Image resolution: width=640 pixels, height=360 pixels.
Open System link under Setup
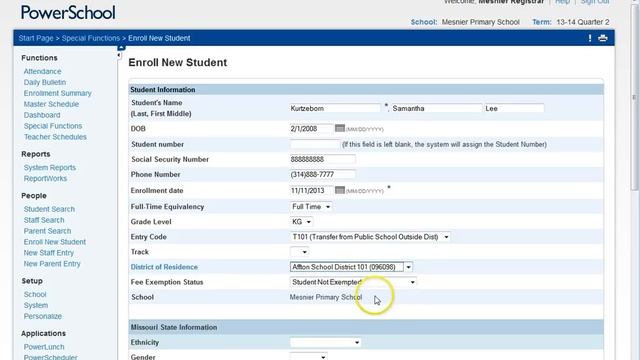click(x=36, y=306)
